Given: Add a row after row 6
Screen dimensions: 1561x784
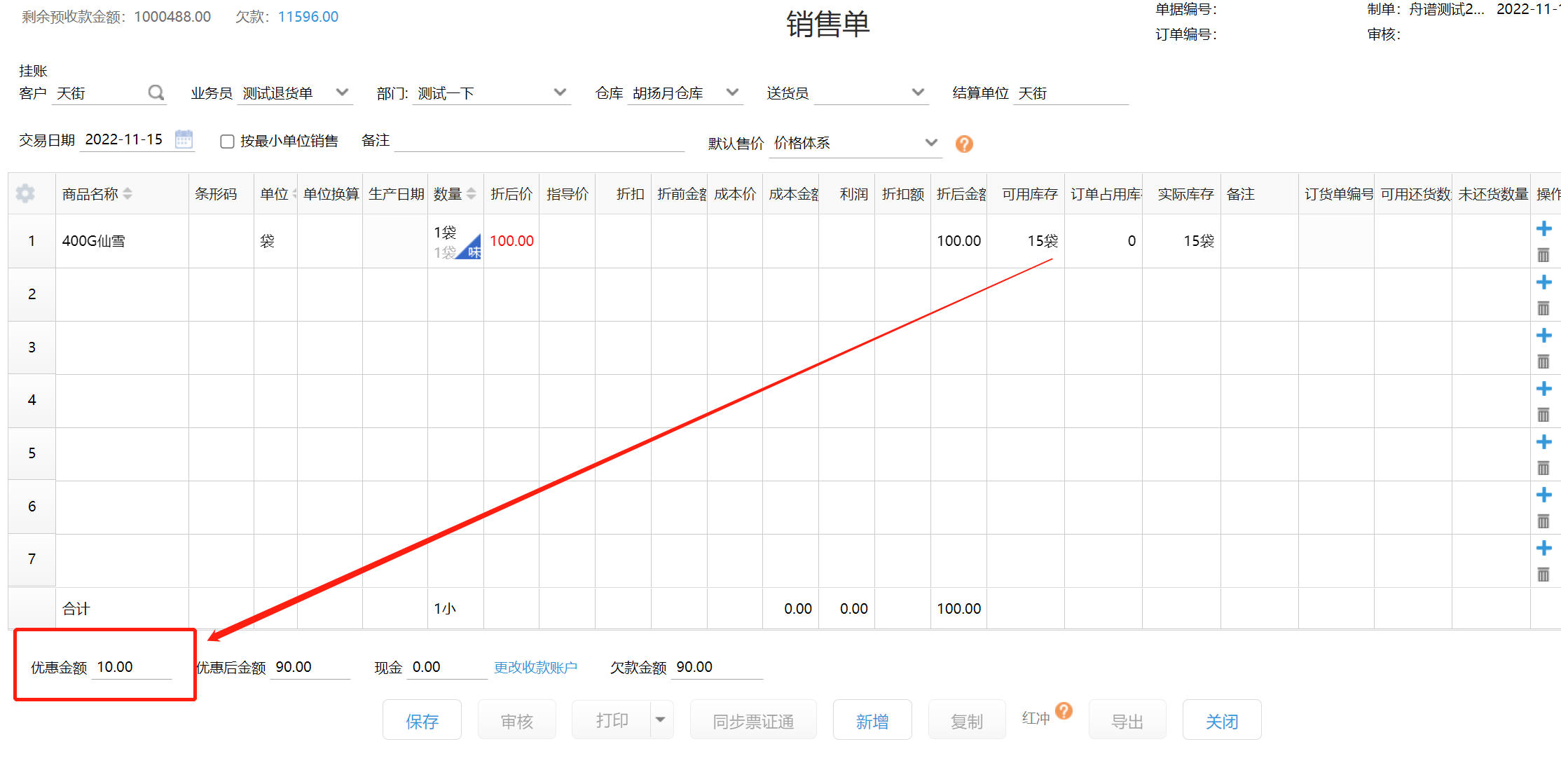Looking at the screenshot, I should click(x=1543, y=495).
